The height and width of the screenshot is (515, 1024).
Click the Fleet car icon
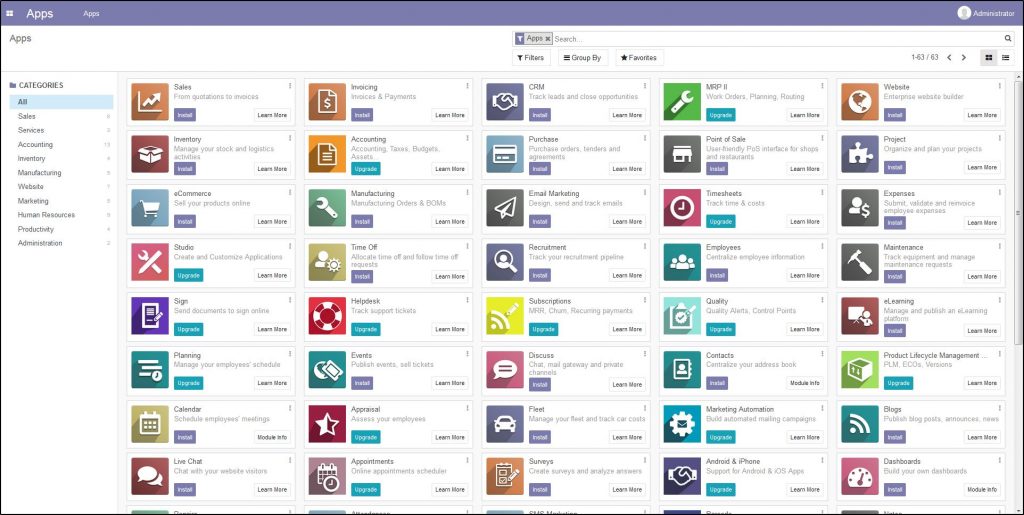pos(505,423)
